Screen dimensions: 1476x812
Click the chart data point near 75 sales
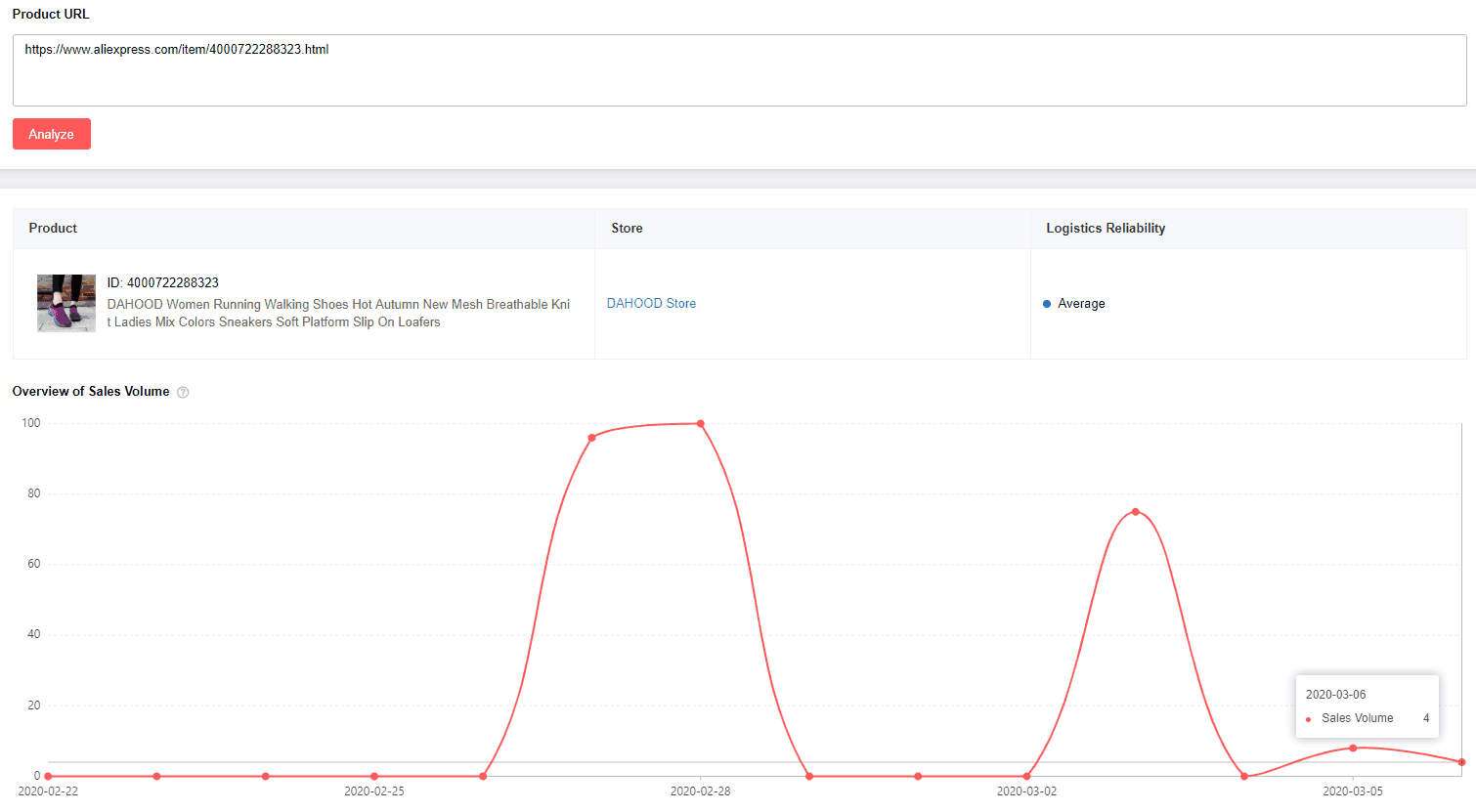click(1135, 512)
